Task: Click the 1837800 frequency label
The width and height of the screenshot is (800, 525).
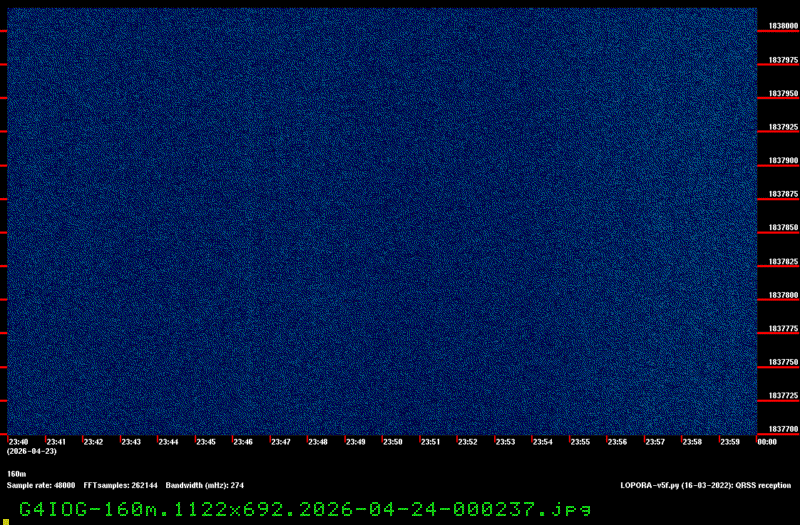Action: [783, 296]
